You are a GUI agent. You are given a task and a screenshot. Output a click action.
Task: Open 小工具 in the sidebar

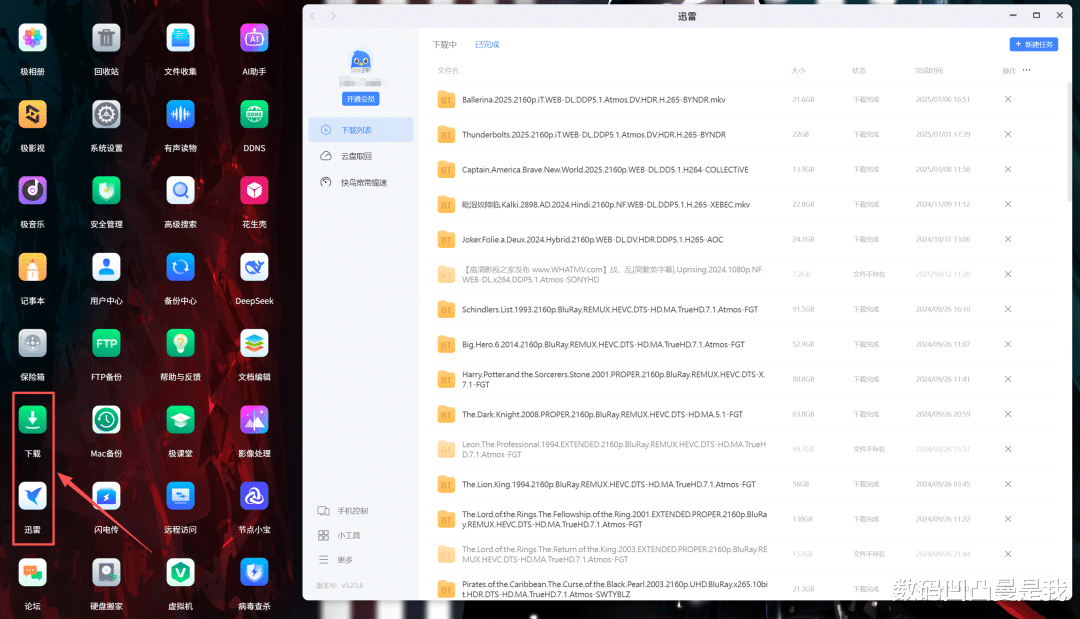tap(340, 535)
